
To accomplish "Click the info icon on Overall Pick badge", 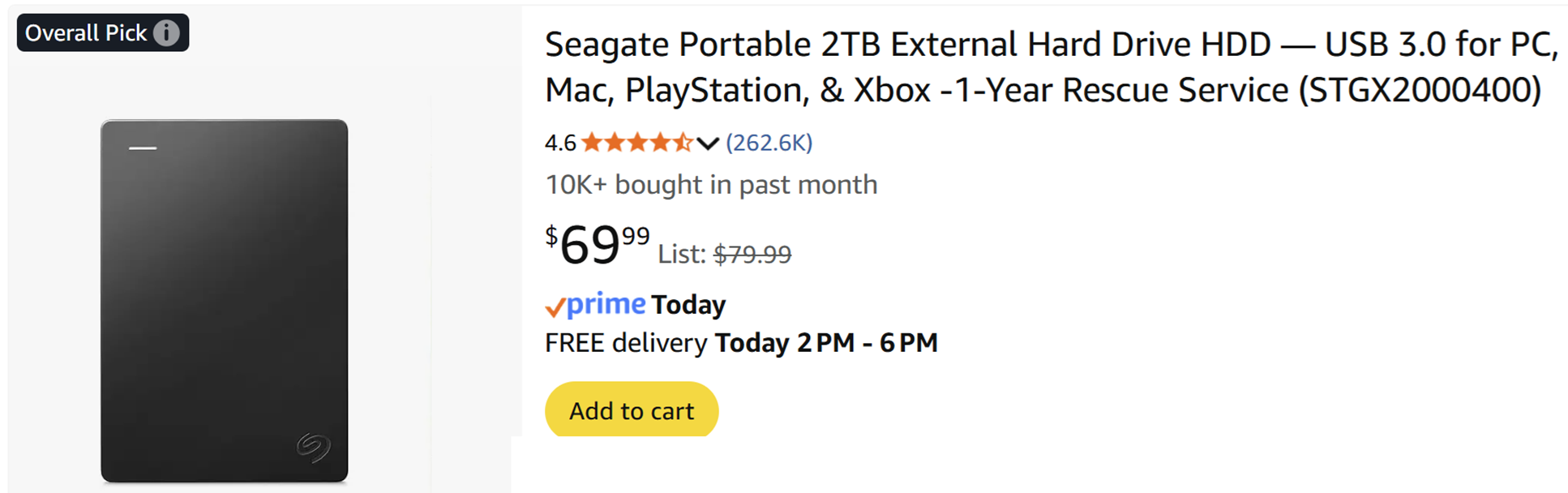I will point(166,33).
